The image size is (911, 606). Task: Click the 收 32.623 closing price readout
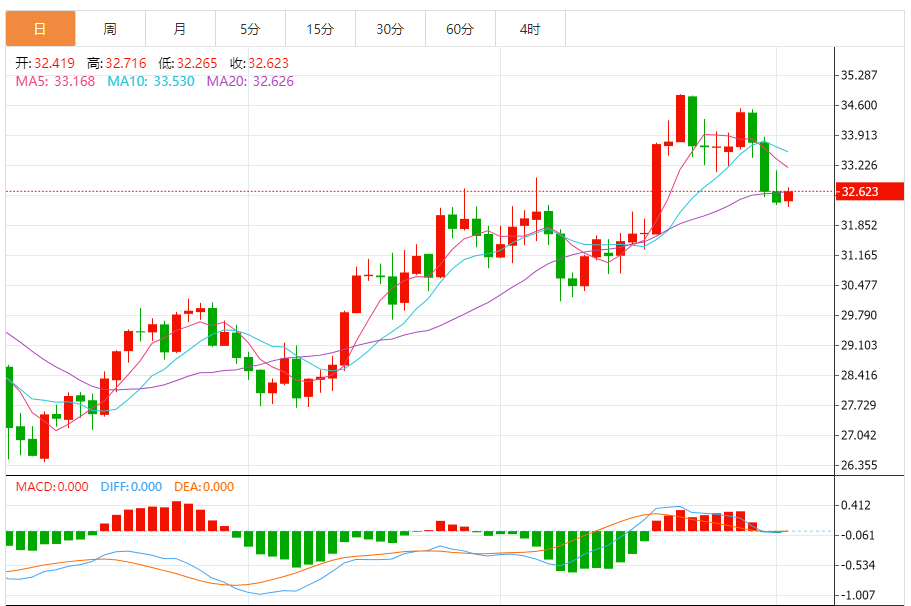(x=259, y=63)
